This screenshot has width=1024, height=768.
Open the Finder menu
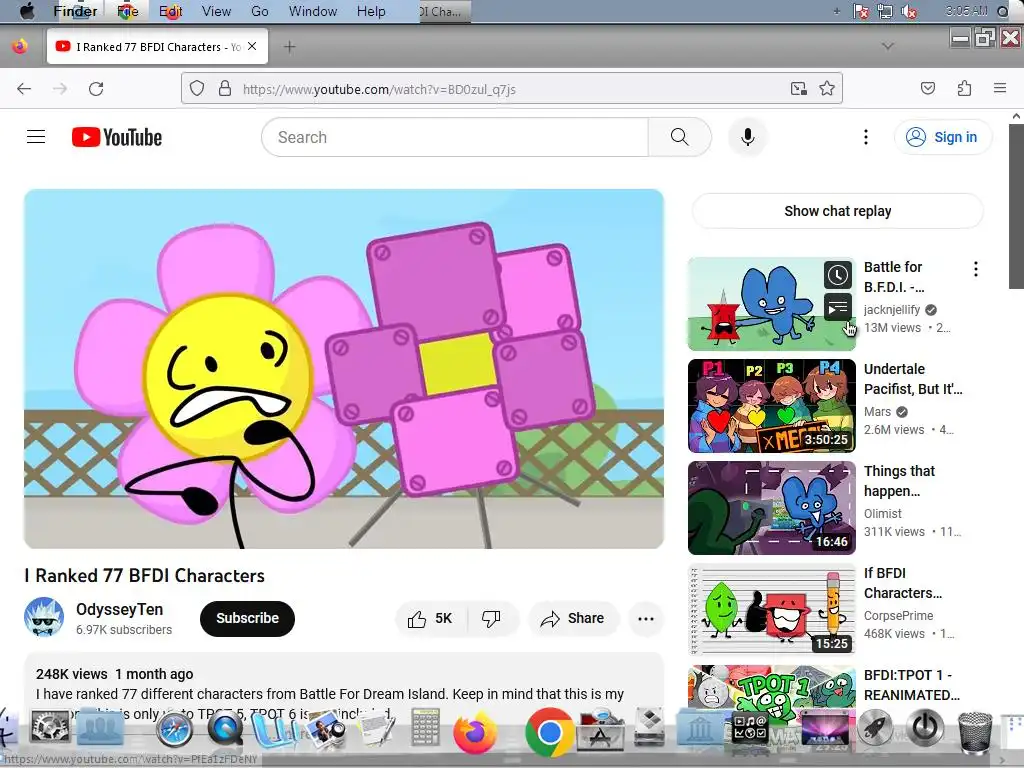pos(75,11)
